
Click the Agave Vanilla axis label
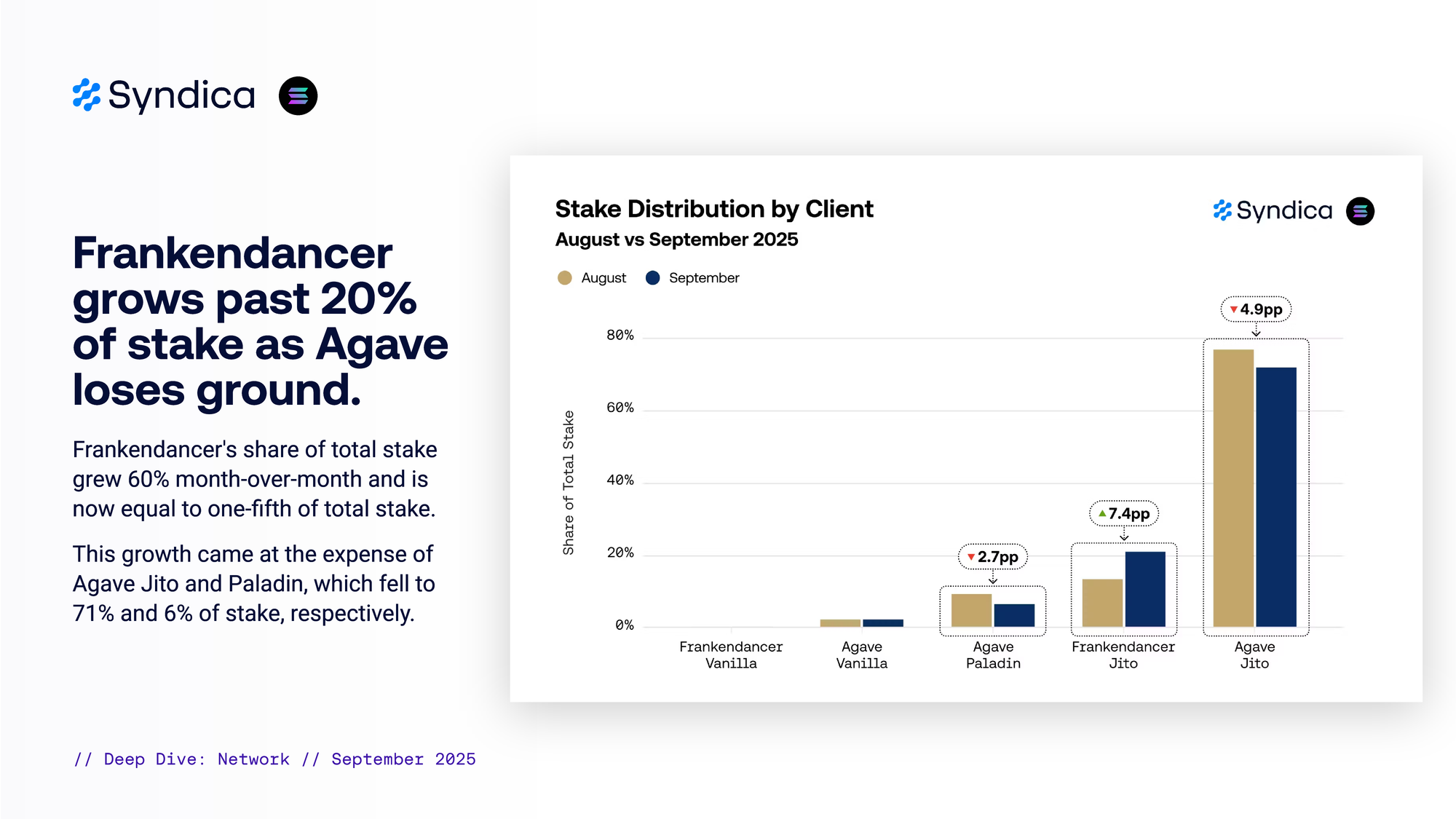(x=861, y=654)
